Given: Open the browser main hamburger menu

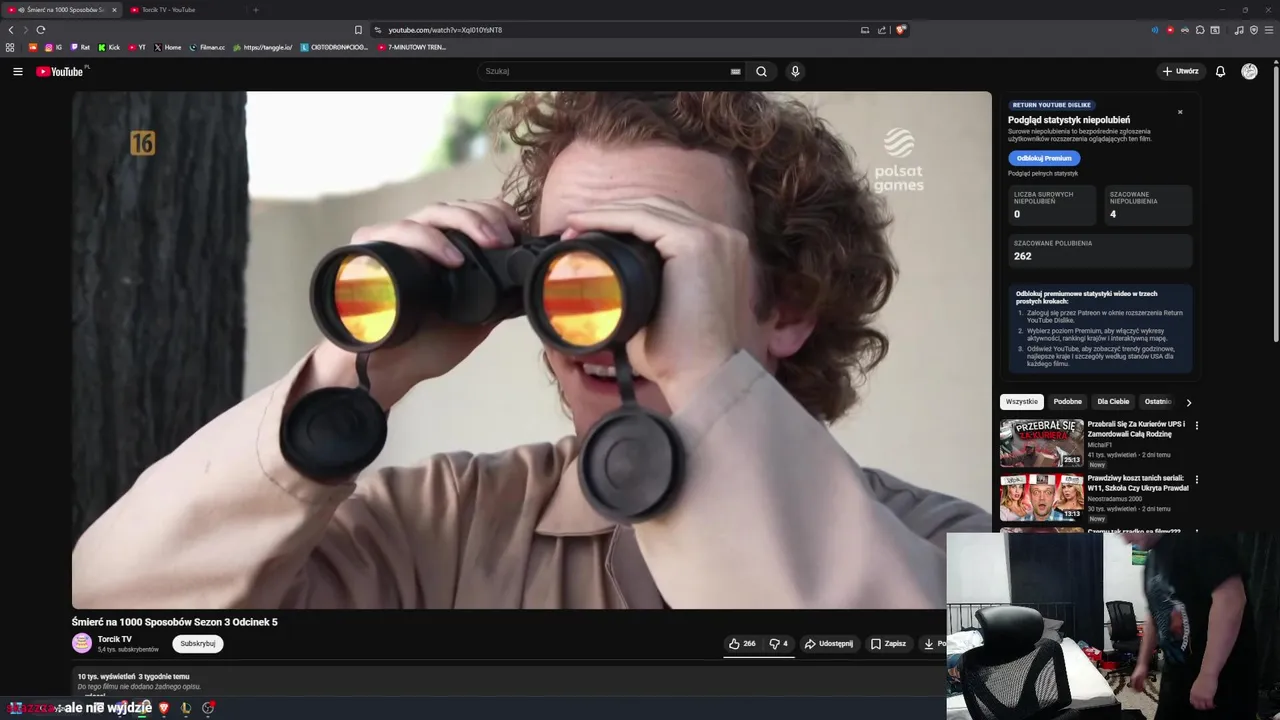Looking at the screenshot, I should pyautogui.click(x=1269, y=30).
